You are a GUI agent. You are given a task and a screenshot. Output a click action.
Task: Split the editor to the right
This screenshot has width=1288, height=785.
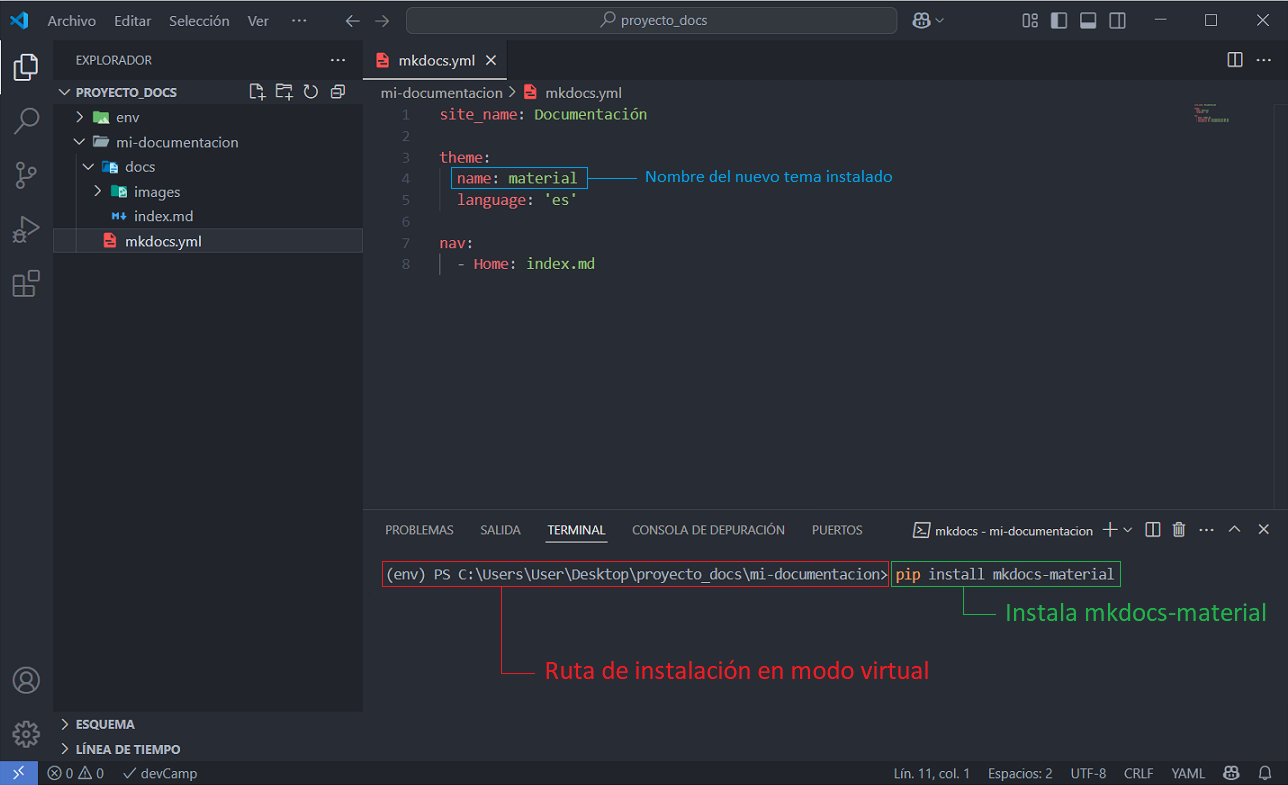click(1235, 60)
